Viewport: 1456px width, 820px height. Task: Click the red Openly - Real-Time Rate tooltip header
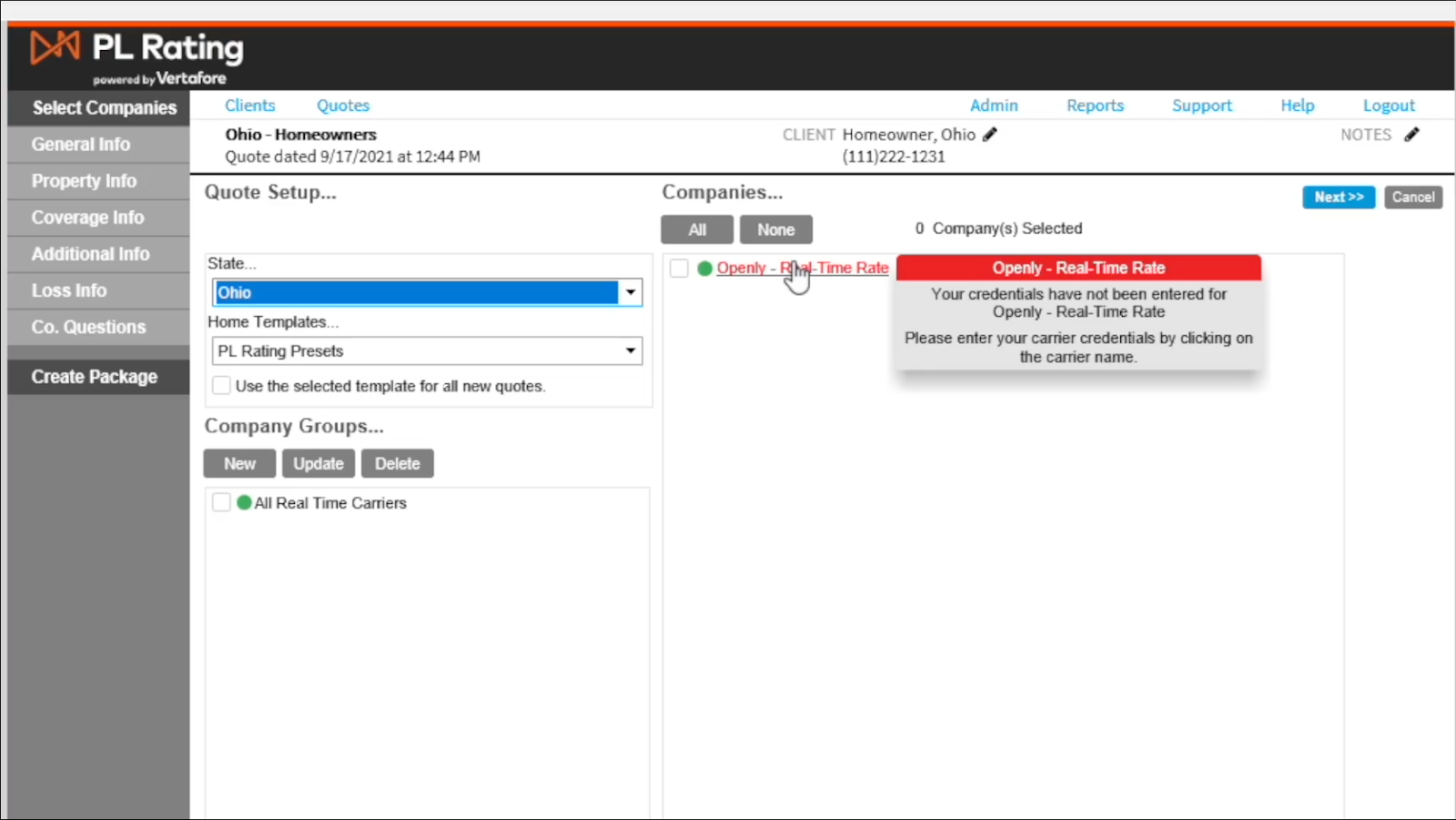coord(1078,268)
